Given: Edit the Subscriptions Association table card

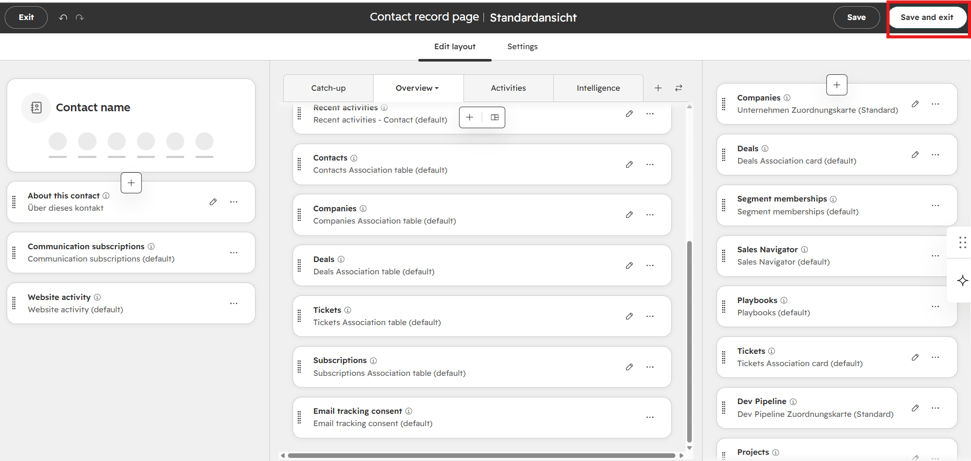Looking at the screenshot, I should click(x=629, y=367).
